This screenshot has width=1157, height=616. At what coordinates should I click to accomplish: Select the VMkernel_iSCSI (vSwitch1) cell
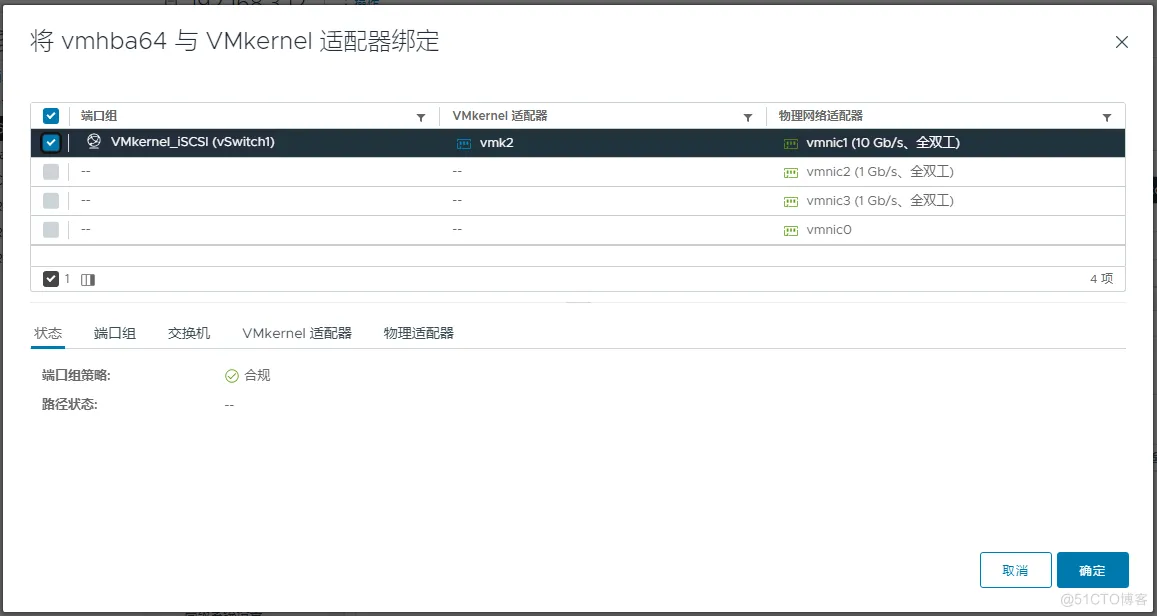[193, 142]
